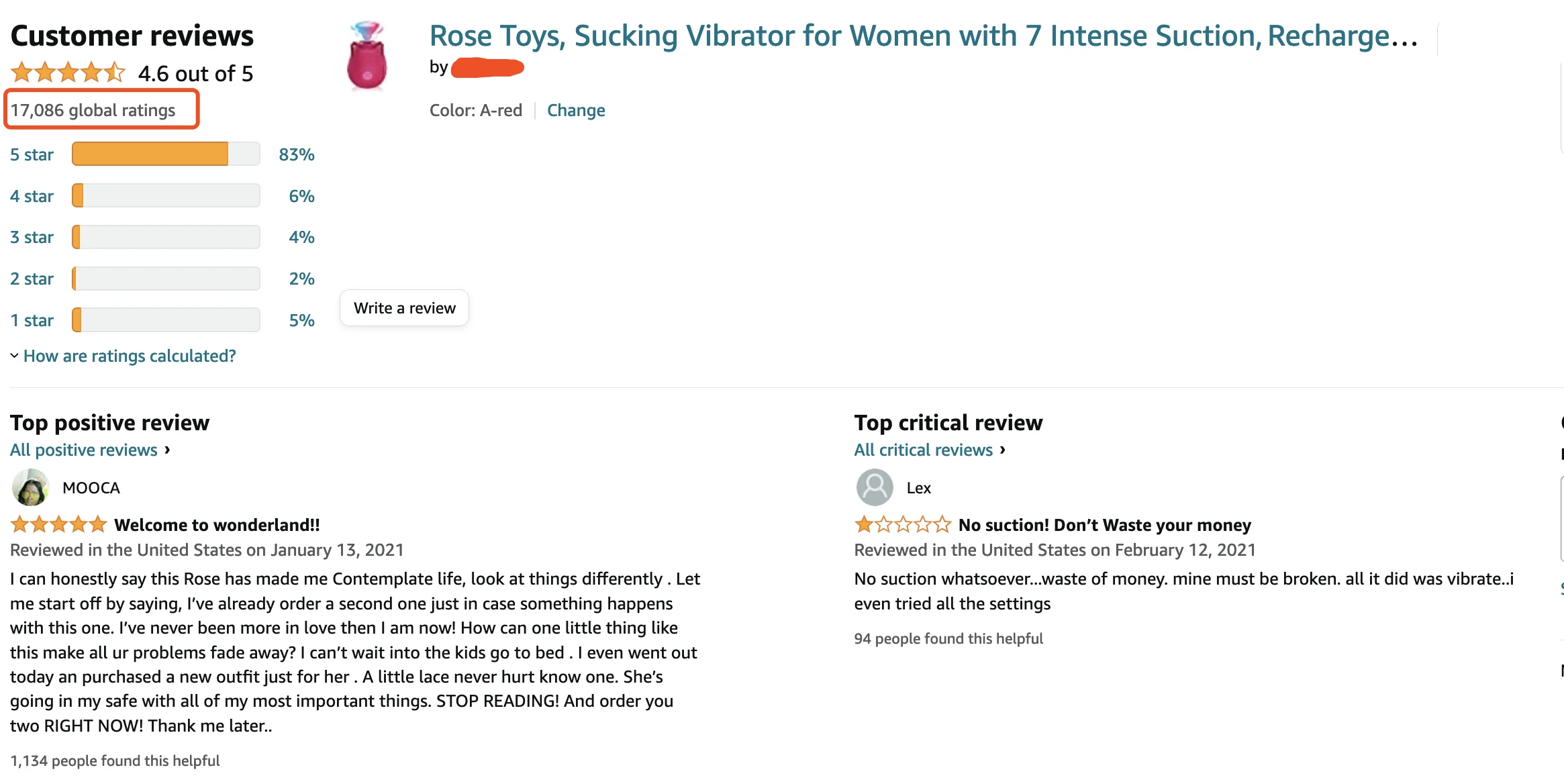The width and height of the screenshot is (1564, 784).
Task: Click the product thumbnail image
Action: click(x=366, y=56)
